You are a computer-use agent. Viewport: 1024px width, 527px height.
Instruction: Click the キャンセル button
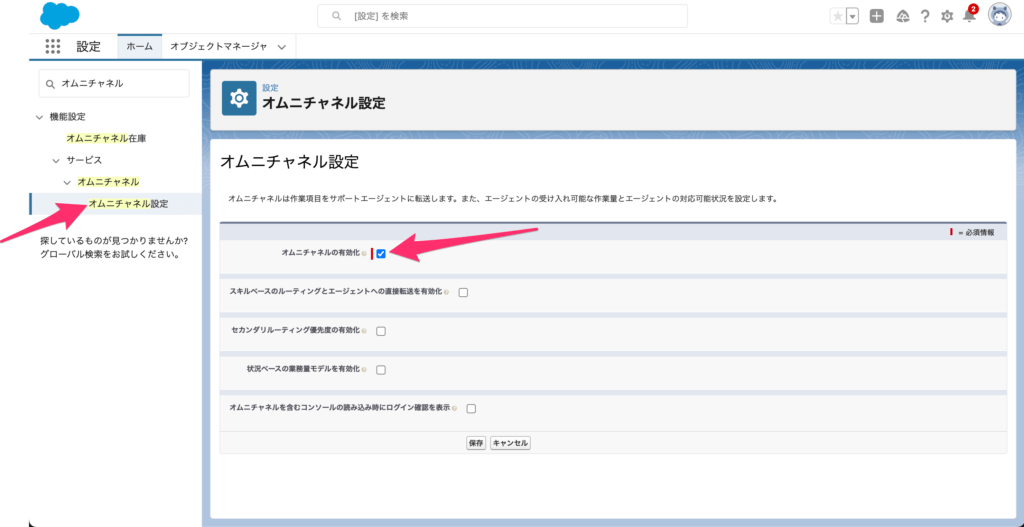point(511,443)
